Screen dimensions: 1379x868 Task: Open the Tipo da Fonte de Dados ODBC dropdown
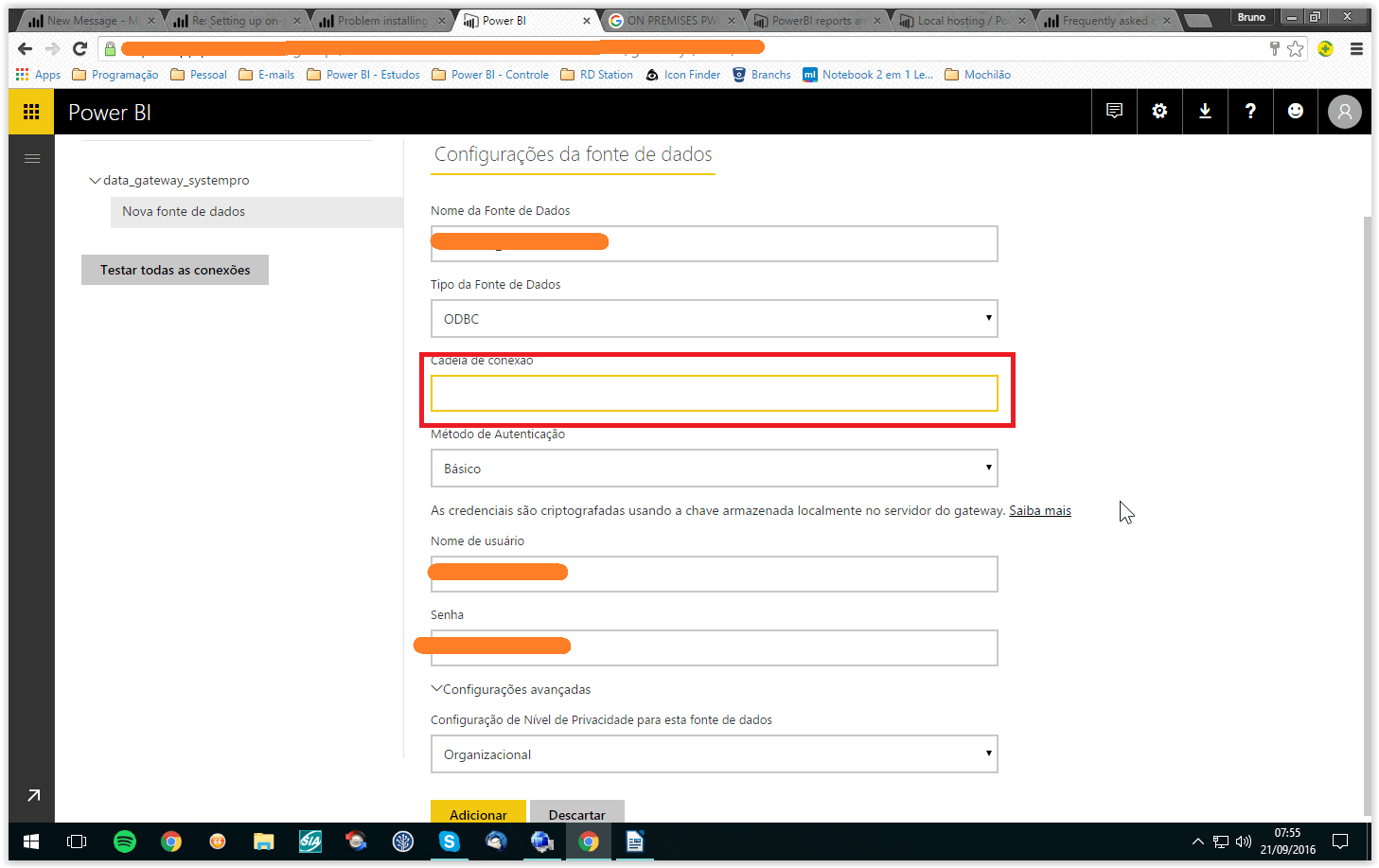tap(987, 318)
